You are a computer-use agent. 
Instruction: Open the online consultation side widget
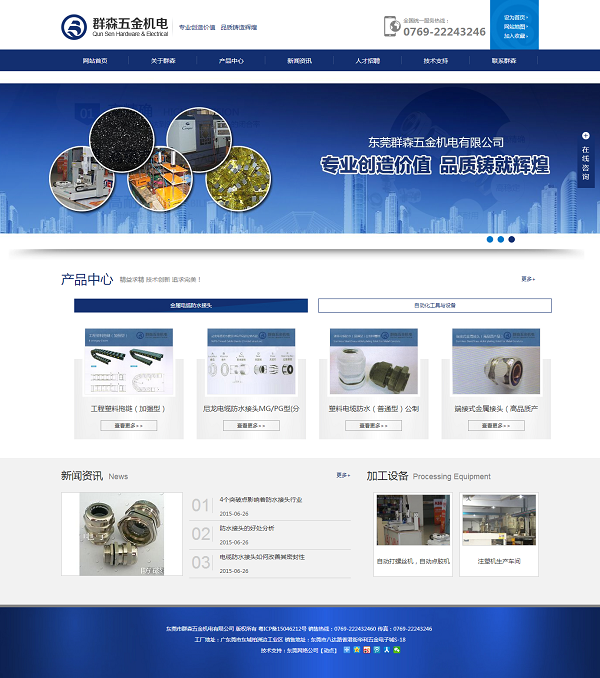[x=586, y=158]
